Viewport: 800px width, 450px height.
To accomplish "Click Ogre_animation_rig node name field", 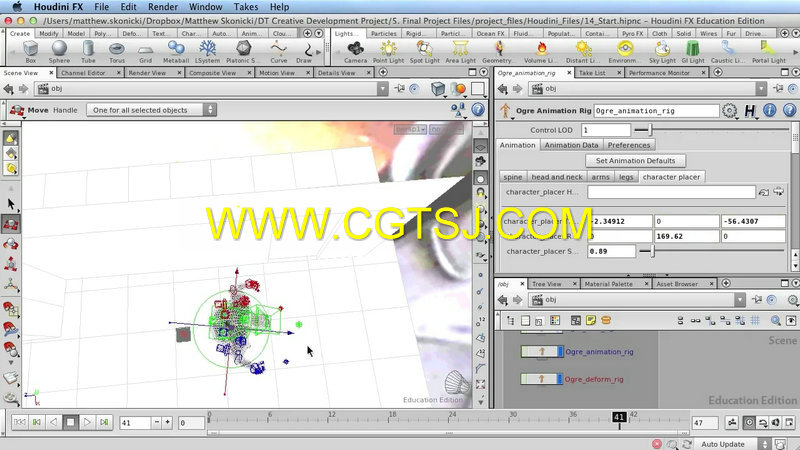I will click(x=656, y=111).
